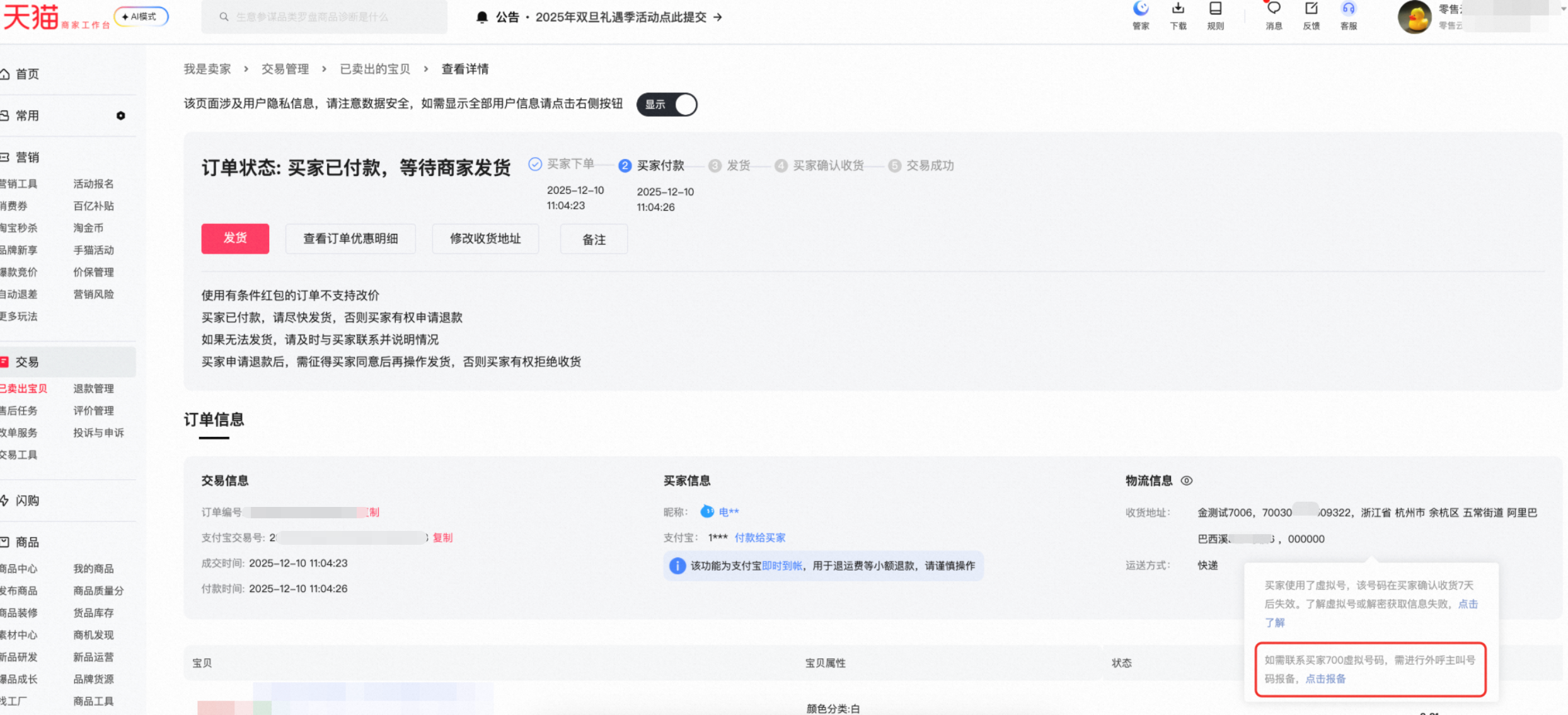The height and width of the screenshot is (715, 1568).
Task: Open 淘金币 in the sidebar
Action: click(88, 228)
